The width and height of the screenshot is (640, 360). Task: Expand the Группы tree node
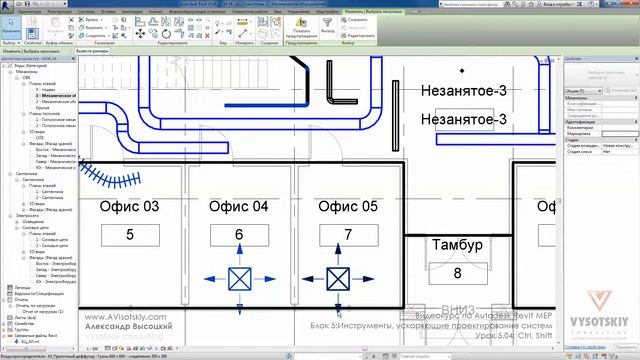tap(4, 330)
